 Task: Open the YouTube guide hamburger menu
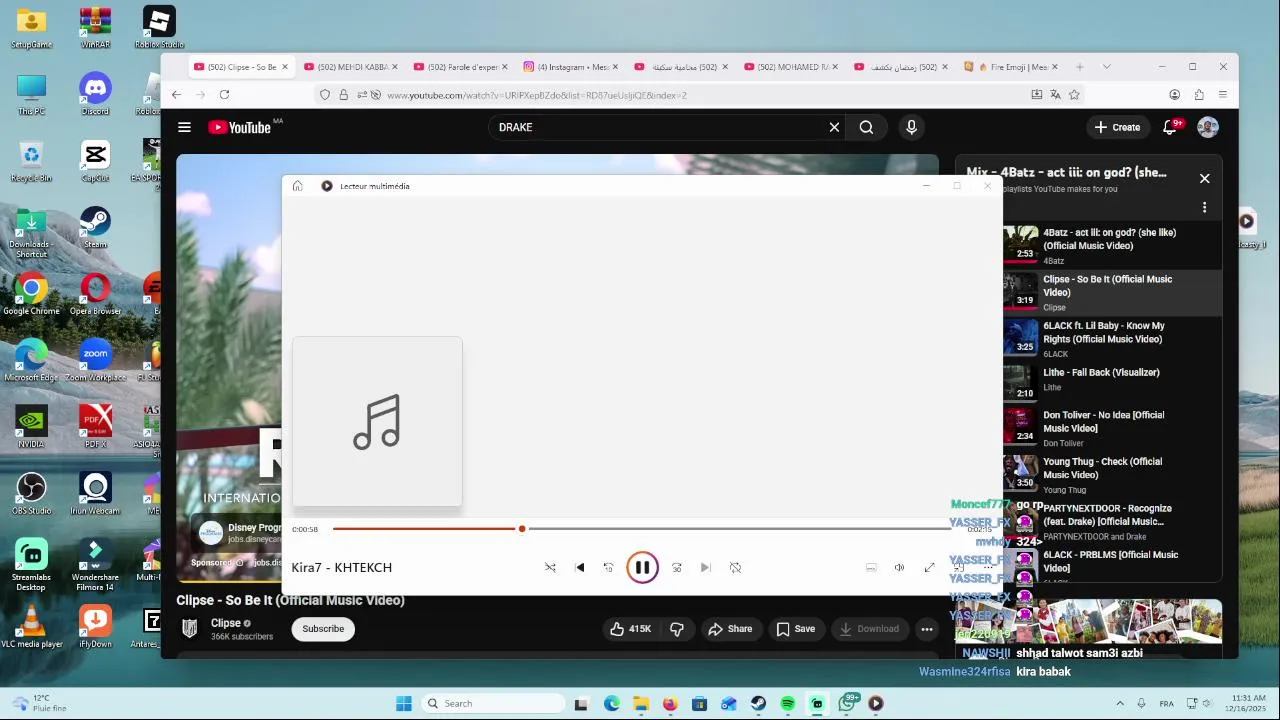[x=184, y=127]
